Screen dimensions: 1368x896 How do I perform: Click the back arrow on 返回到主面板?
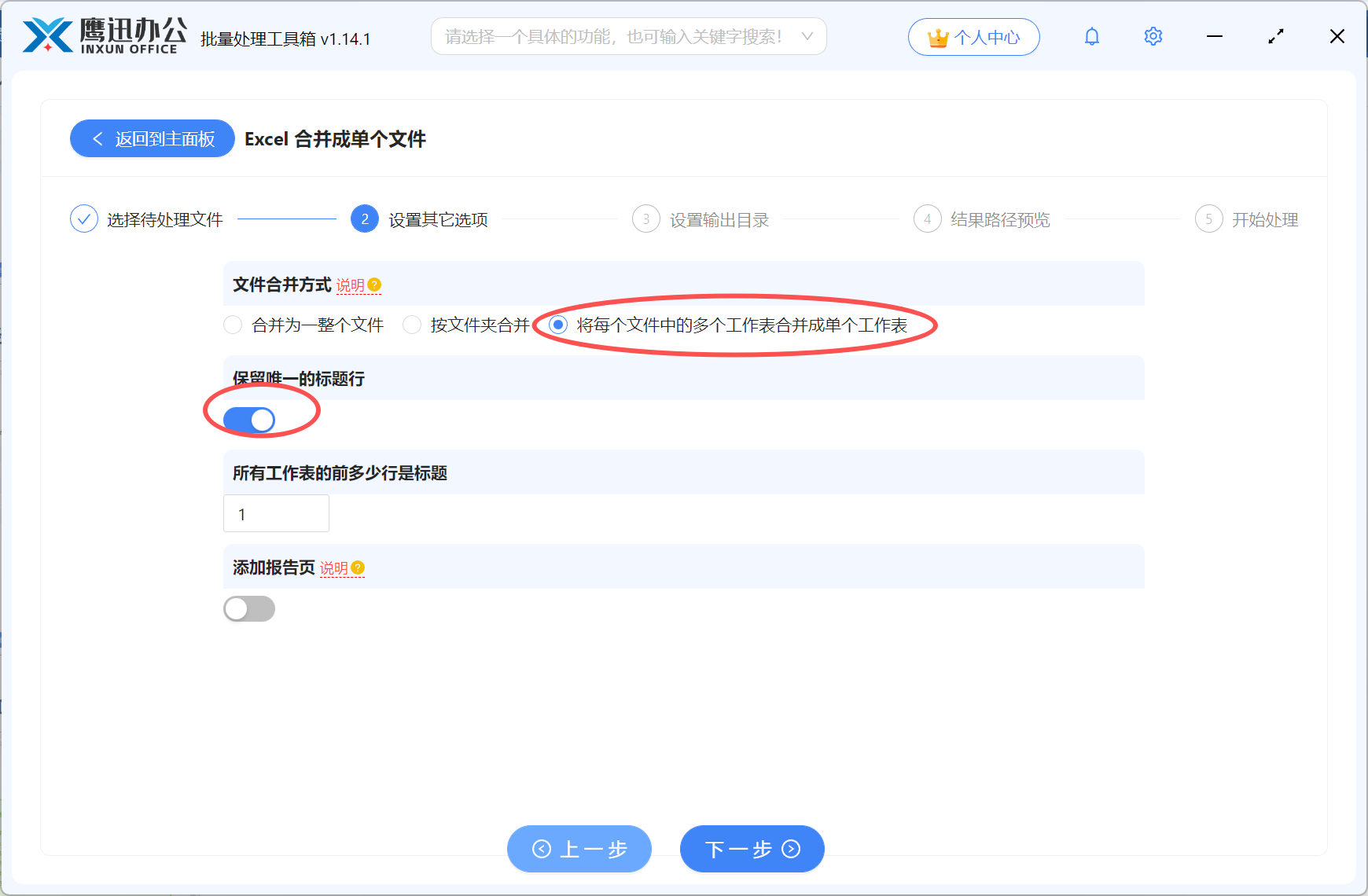pyautogui.click(x=97, y=138)
